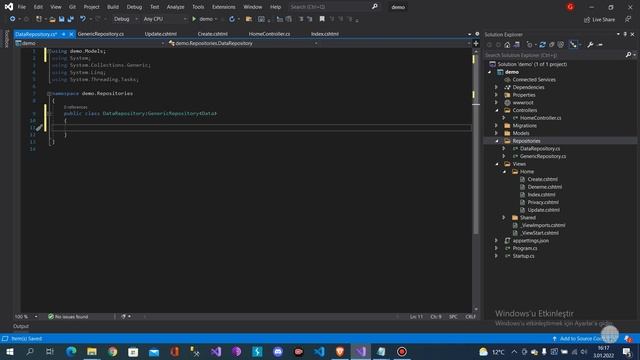Viewport: 640px width, 360px height.
Task: Open the Build menu
Action: tap(113, 7)
